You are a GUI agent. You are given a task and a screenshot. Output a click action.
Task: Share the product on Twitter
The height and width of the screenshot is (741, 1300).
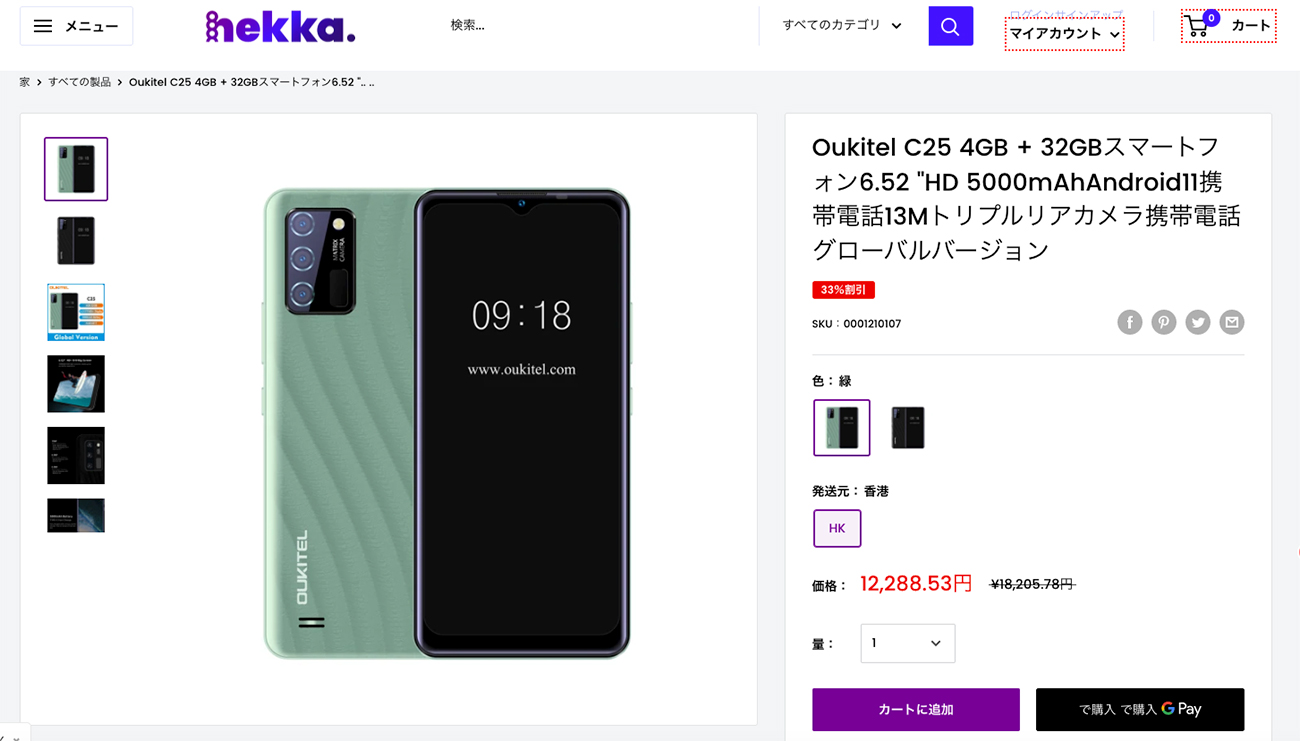pyautogui.click(x=1198, y=322)
